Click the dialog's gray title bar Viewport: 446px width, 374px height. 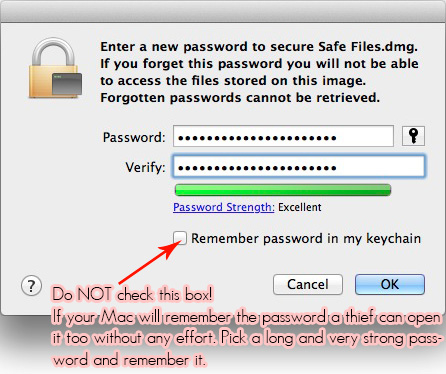coord(223,12)
